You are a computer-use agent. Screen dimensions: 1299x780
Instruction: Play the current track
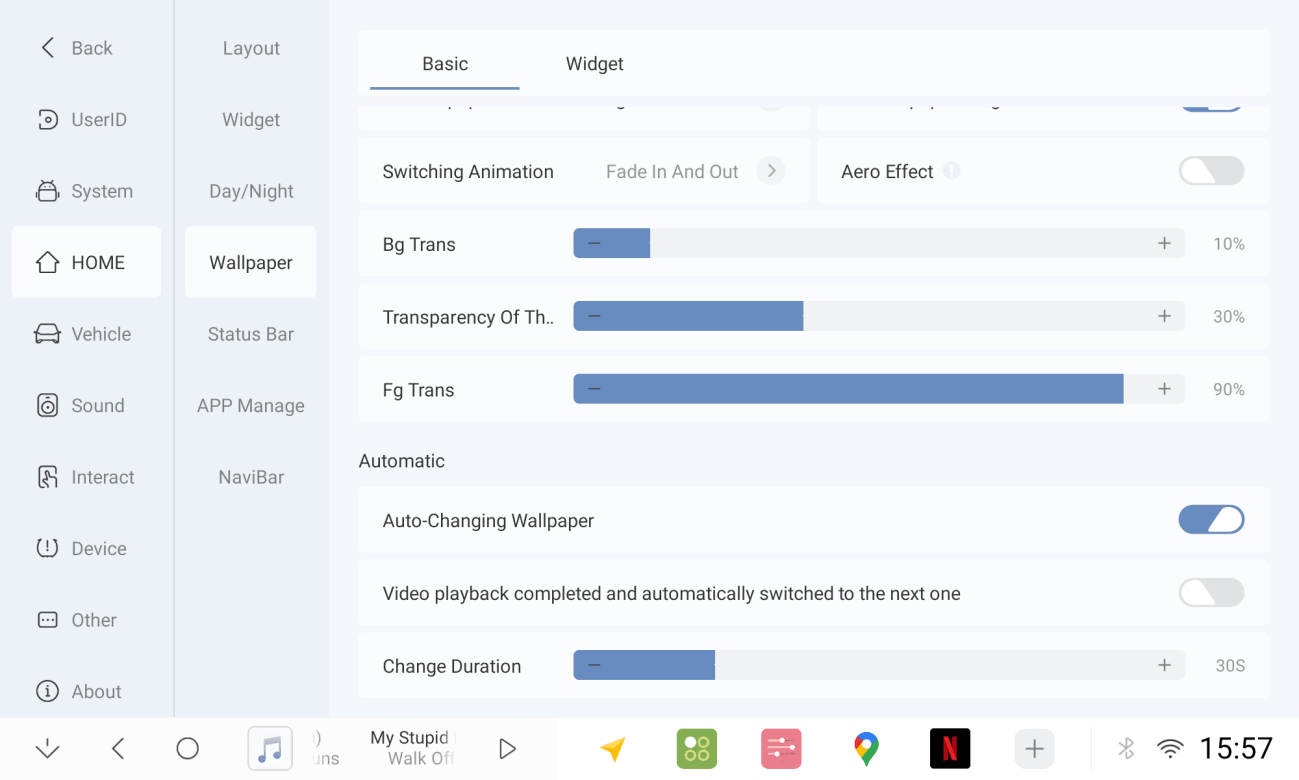tap(507, 748)
